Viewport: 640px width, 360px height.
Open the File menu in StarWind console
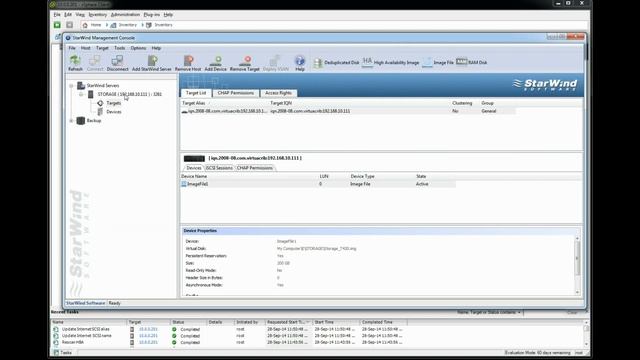coord(72,48)
